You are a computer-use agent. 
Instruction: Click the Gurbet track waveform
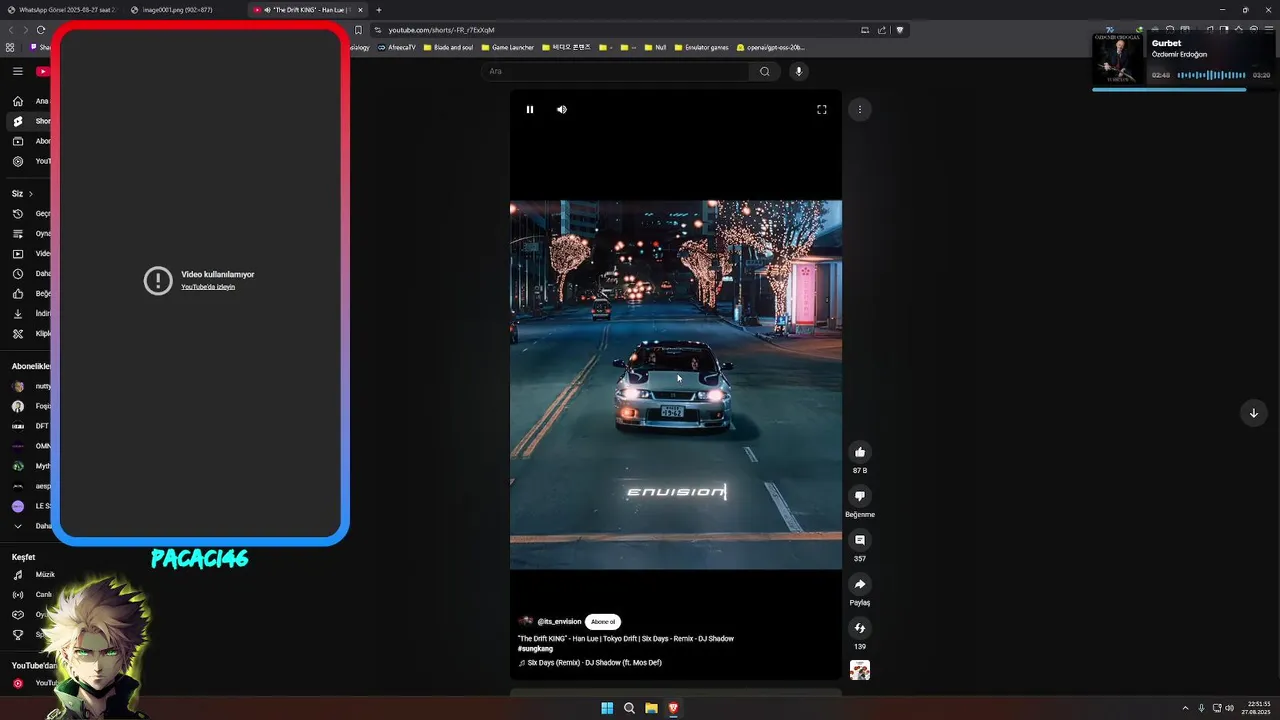pyautogui.click(x=1212, y=75)
